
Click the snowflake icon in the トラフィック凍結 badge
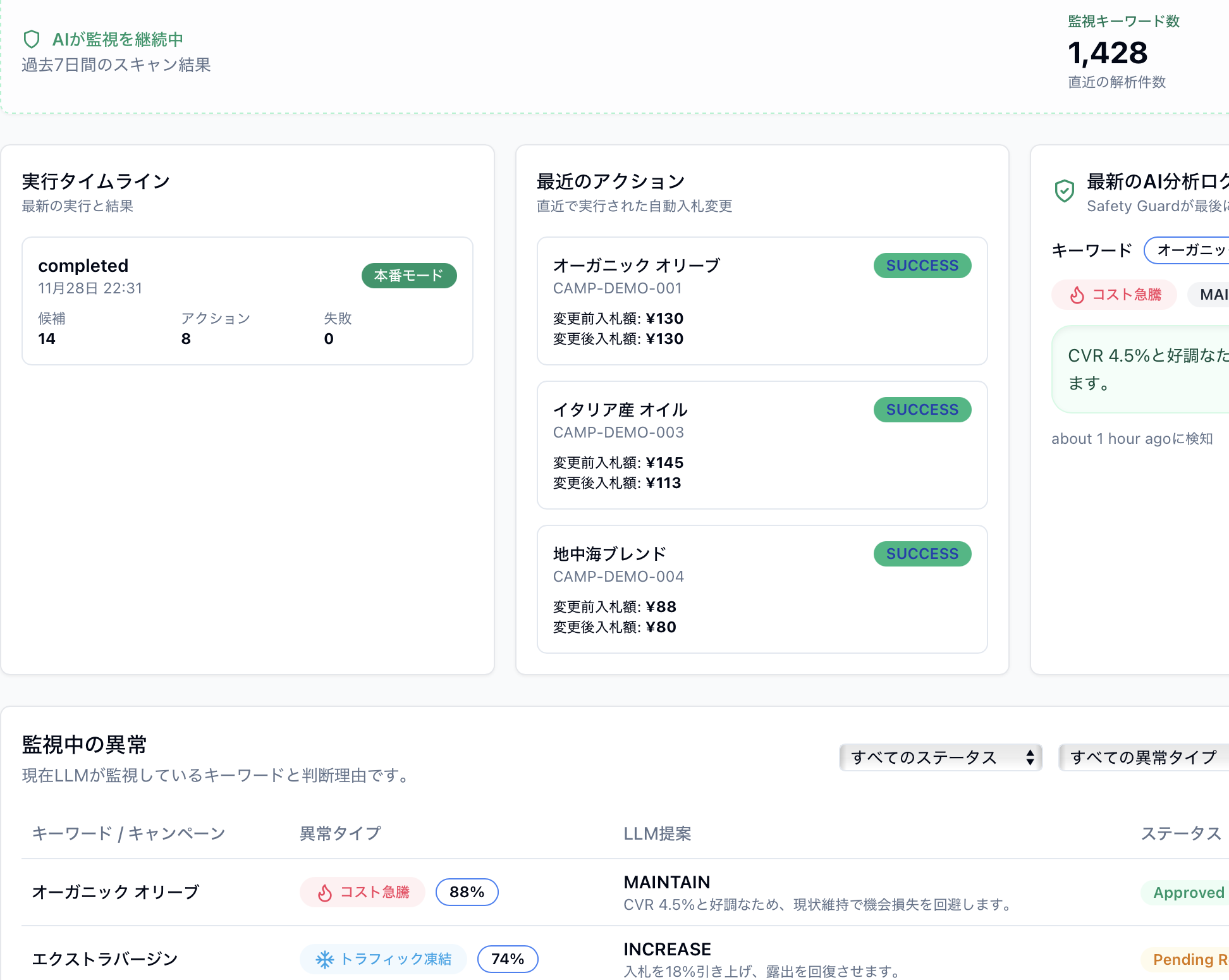pos(325,959)
